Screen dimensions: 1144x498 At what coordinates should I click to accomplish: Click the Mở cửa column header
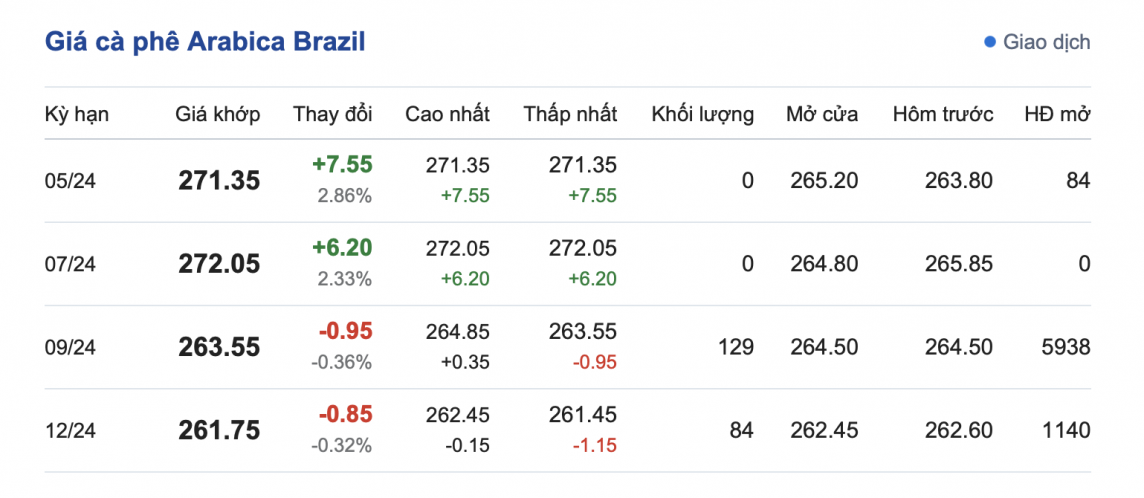[822, 114]
